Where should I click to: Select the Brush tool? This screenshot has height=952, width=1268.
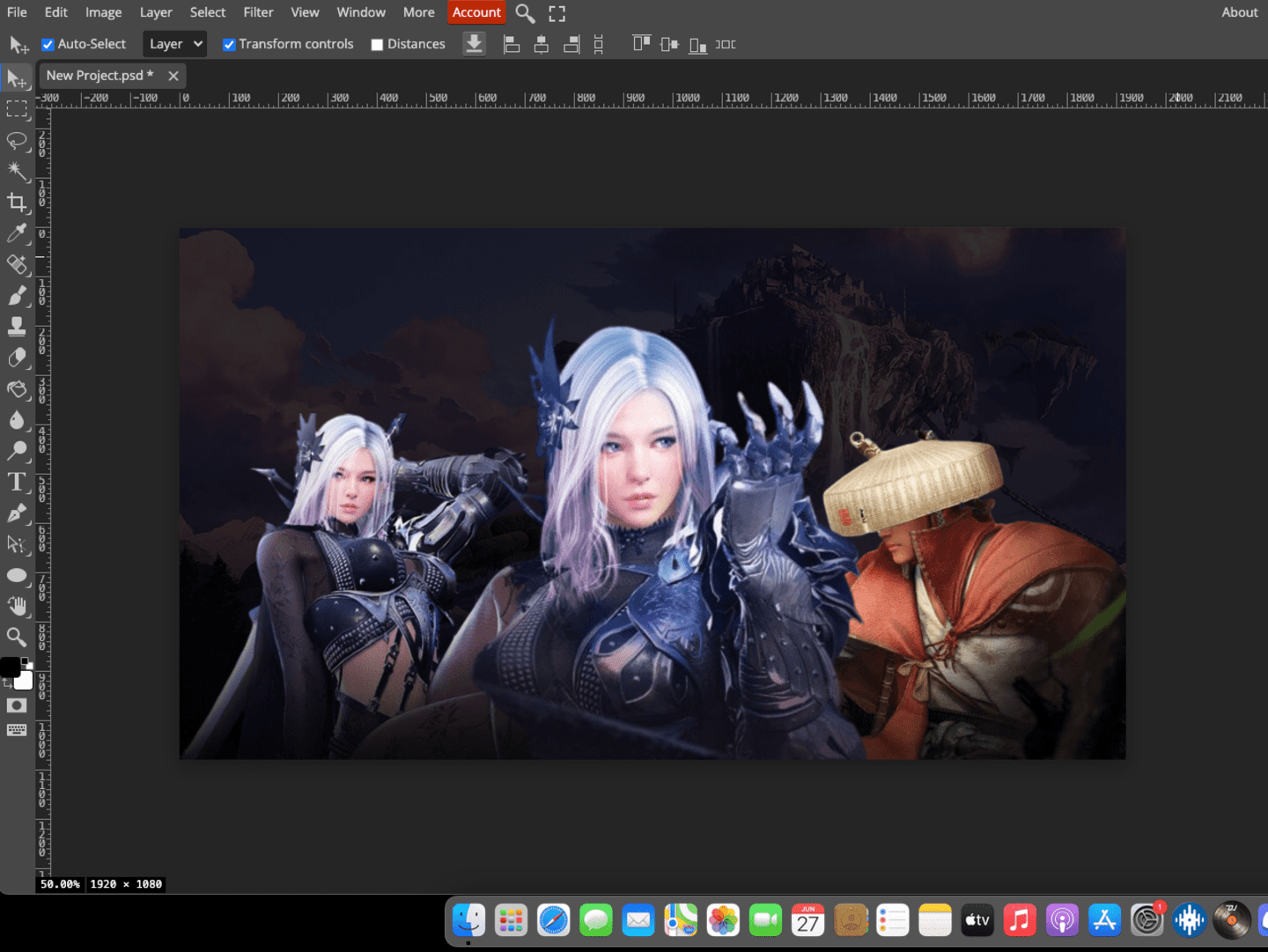pyautogui.click(x=17, y=295)
